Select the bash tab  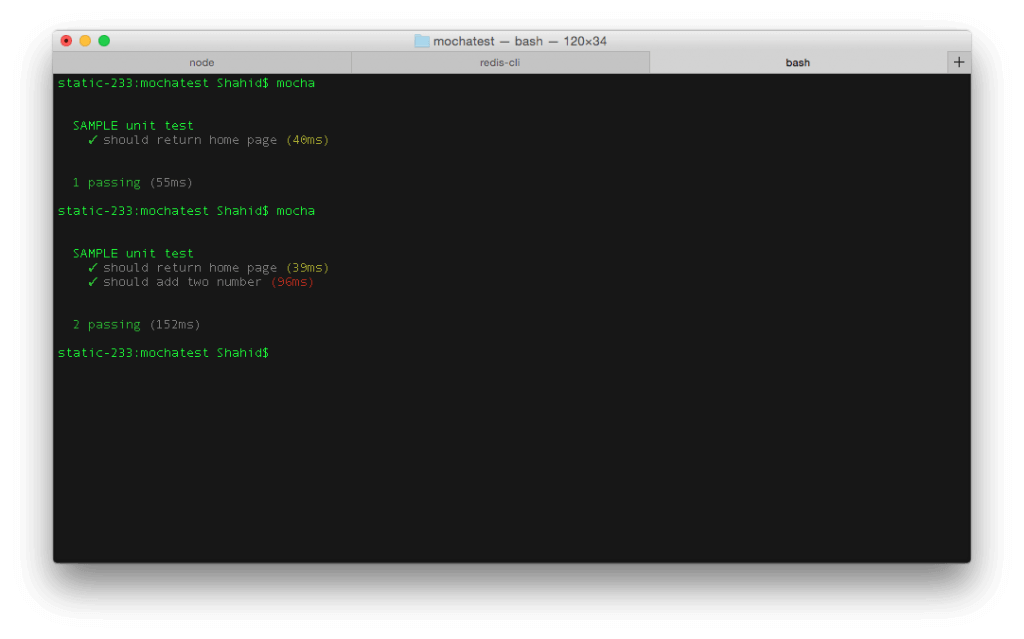coord(797,61)
